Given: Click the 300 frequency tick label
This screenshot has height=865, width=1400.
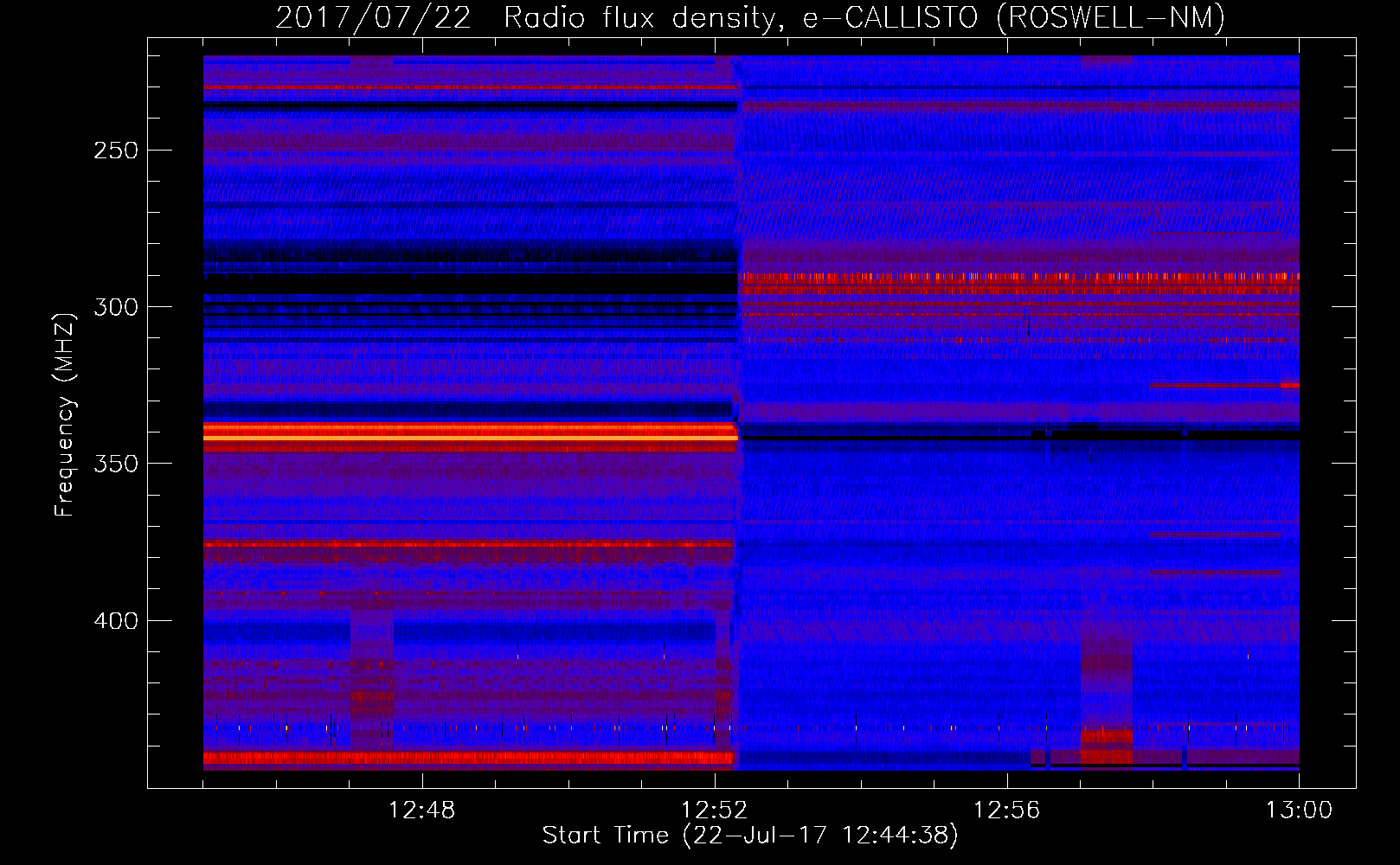Looking at the screenshot, I should click(x=116, y=307).
